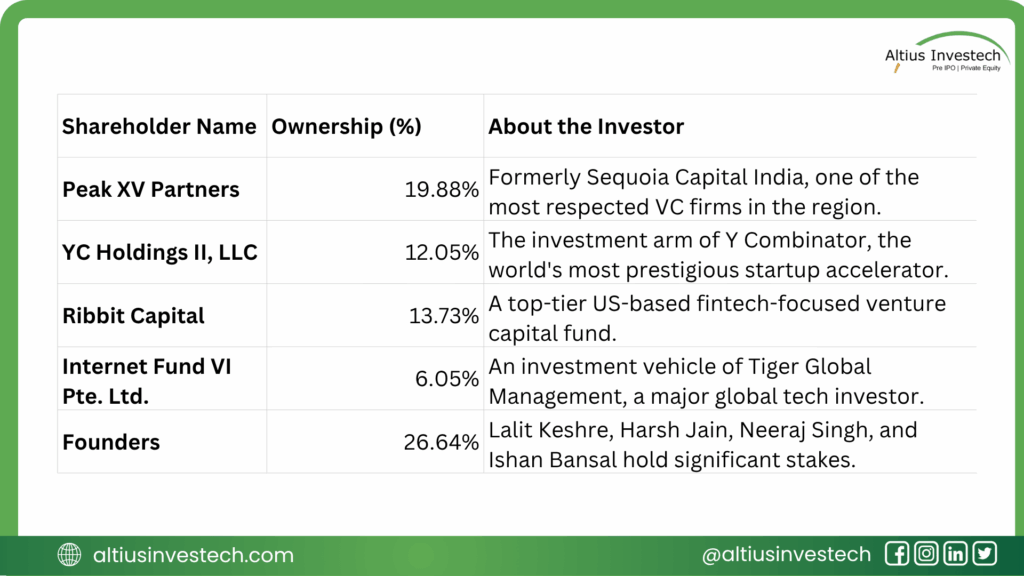Click the Altius Investech logo
Image resolution: width=1024 pixels, height=576 pixels.
pos(941,62)
